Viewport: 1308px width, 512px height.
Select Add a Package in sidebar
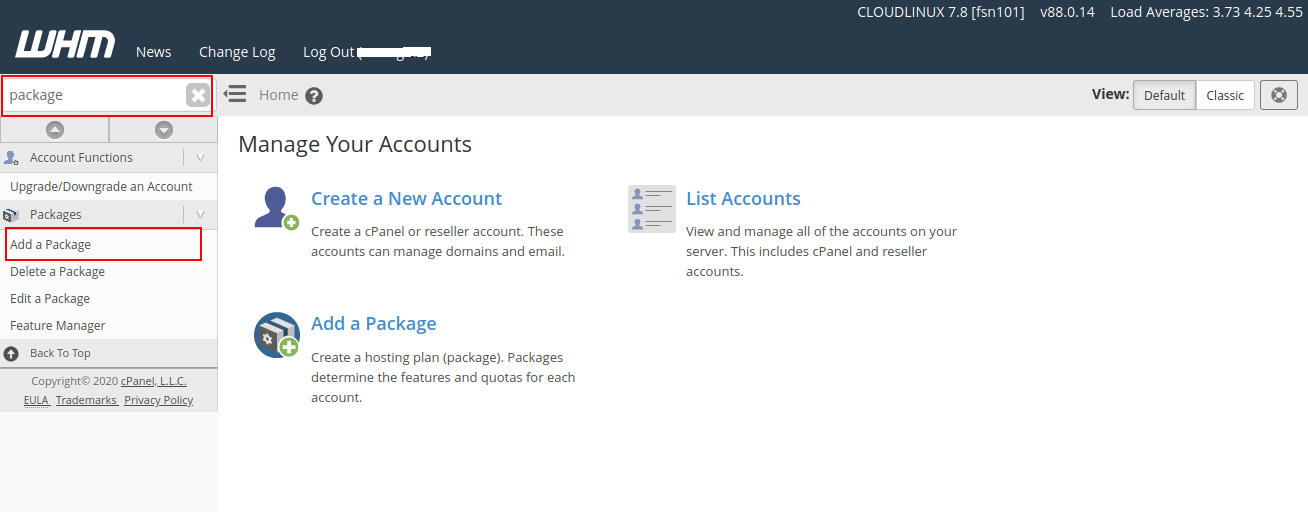pos(50,244)
